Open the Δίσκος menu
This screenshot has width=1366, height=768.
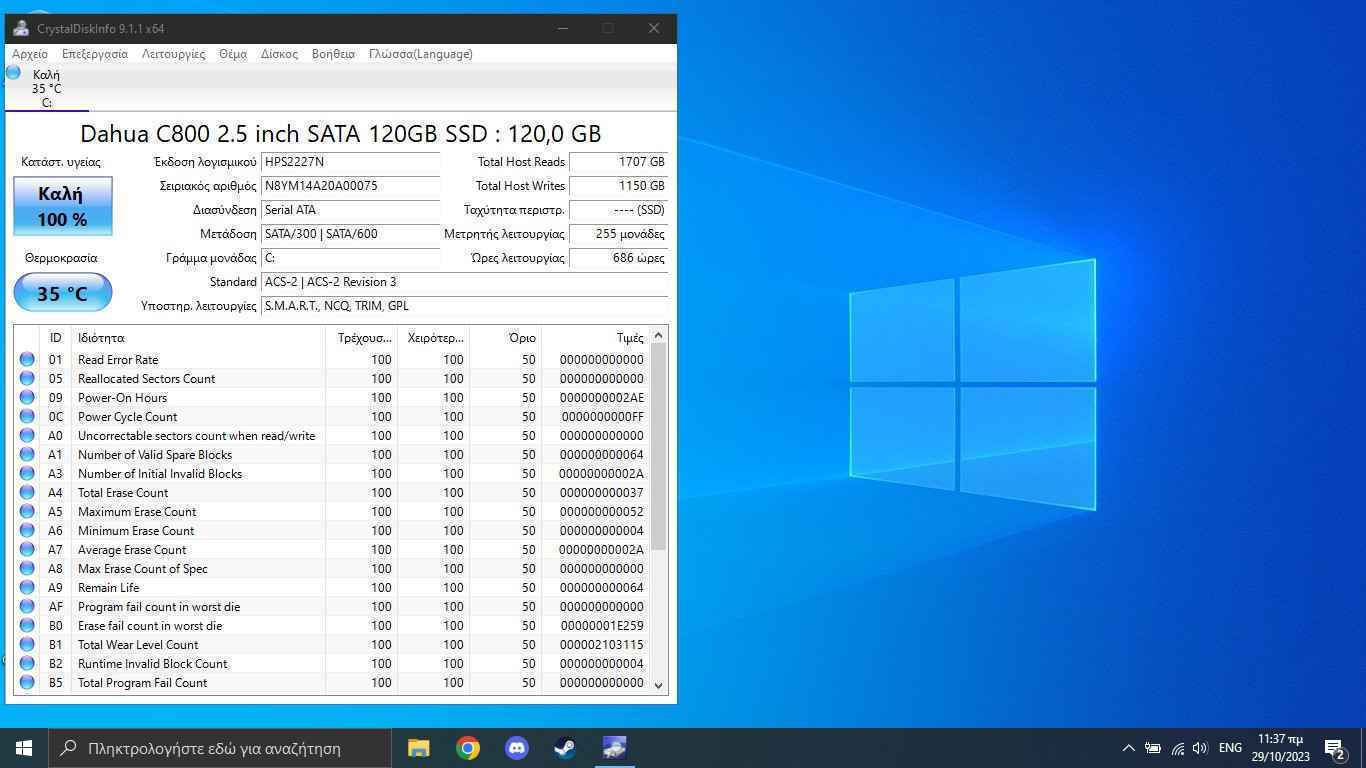pyautogui.click(x=279, y=54)
